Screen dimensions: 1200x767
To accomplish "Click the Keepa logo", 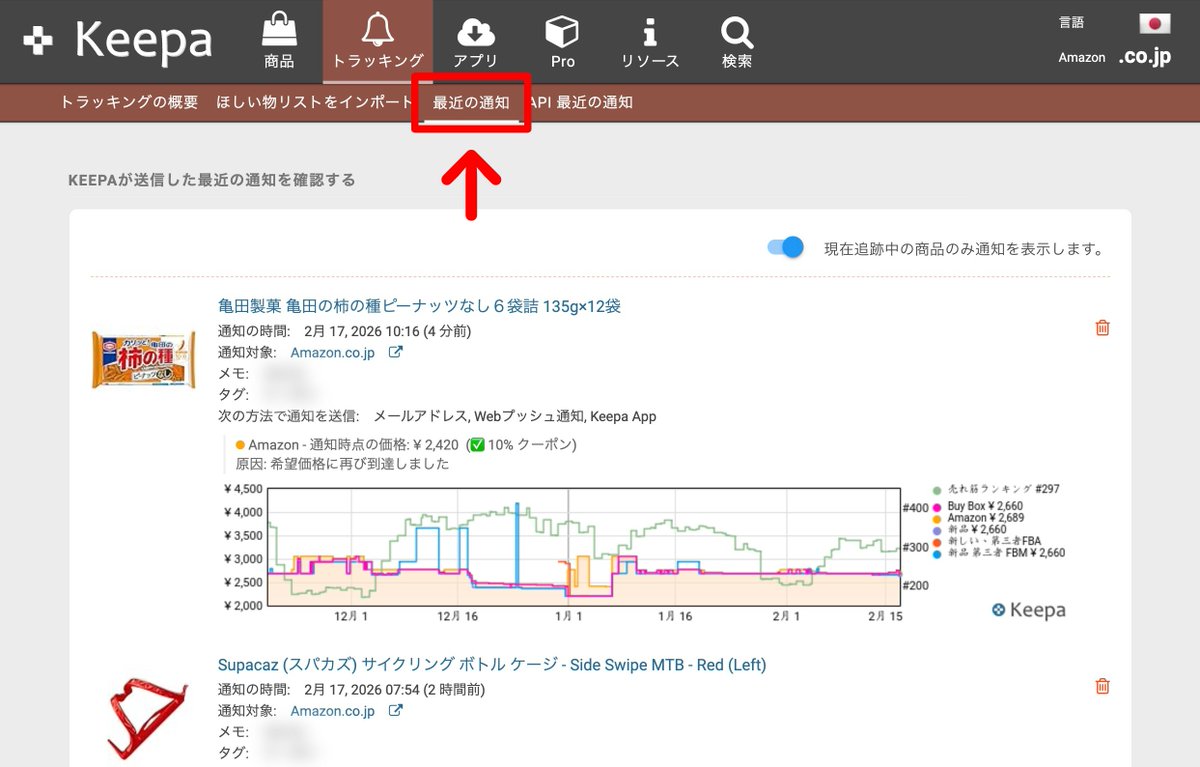I will click(117, 41).
